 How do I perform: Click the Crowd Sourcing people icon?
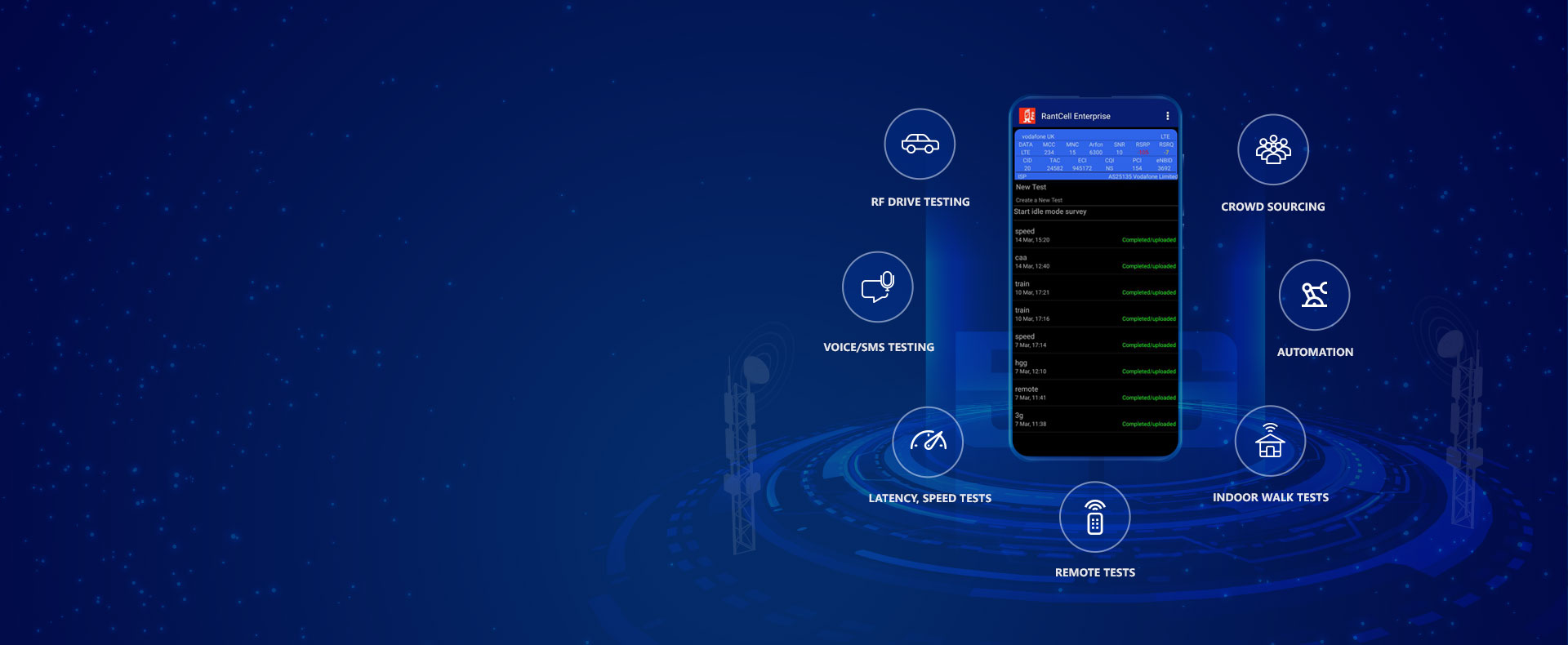point(1273,150)
